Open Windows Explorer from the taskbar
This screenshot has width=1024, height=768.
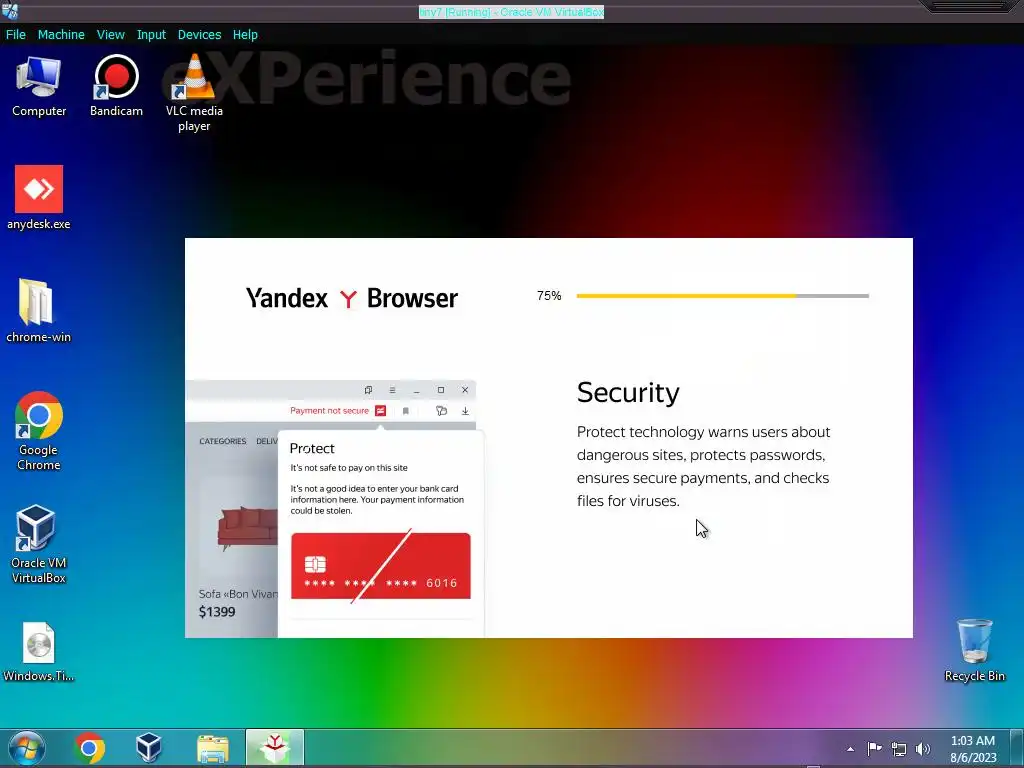click(213, 748)
